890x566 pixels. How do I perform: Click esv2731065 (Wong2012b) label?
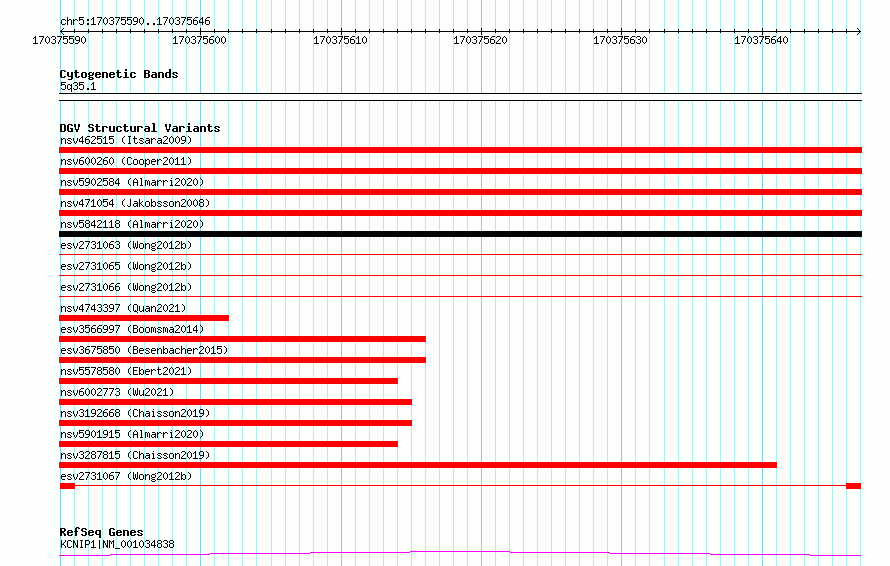point(126,266)
